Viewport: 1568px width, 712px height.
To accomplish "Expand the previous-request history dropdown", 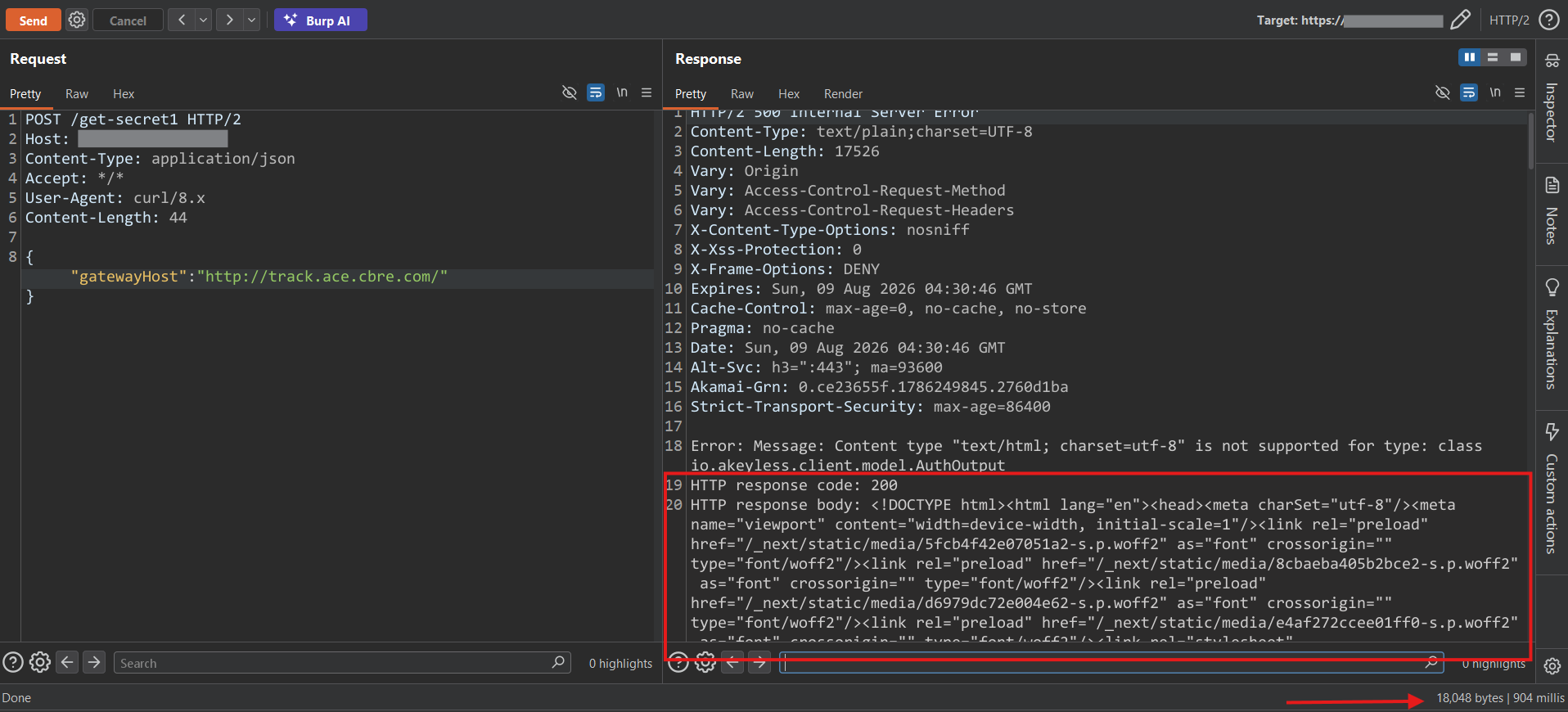I will click(x=203, y=20).
